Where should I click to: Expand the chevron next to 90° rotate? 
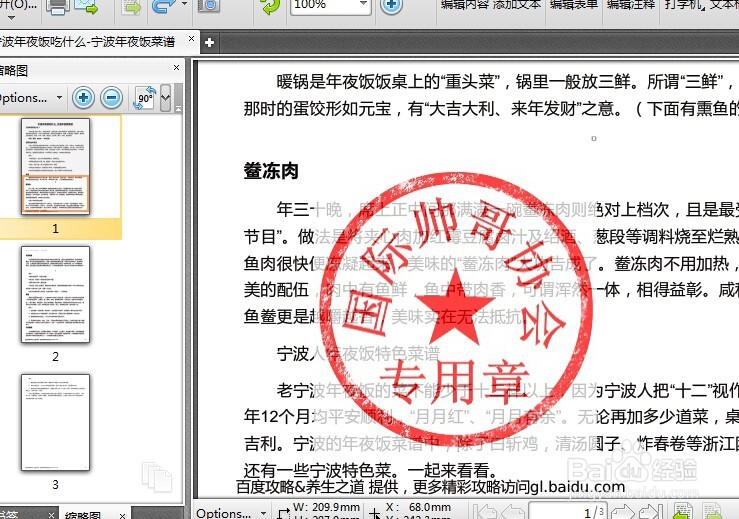coord(165,98)
